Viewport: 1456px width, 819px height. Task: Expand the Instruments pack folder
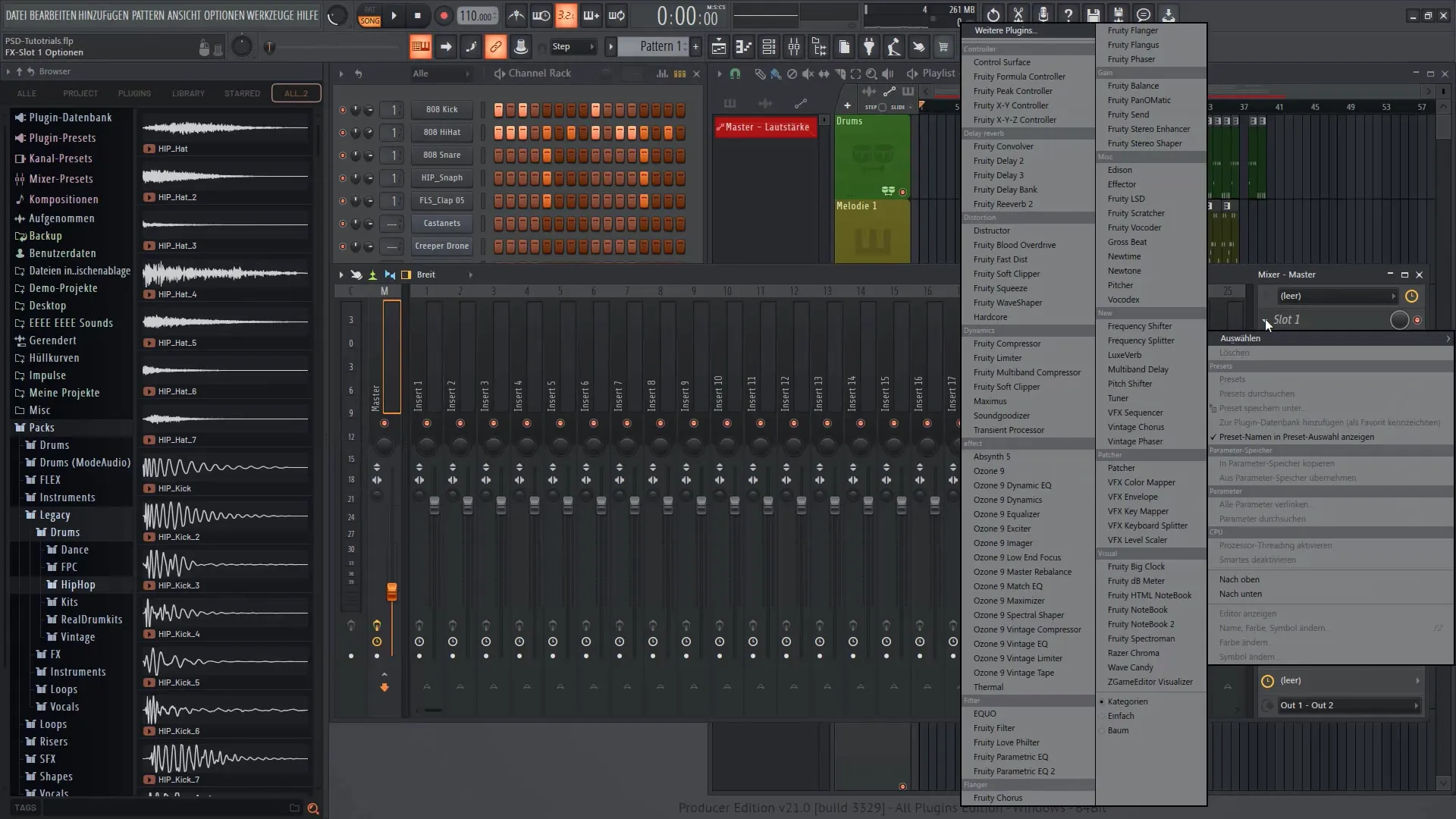click(x=67, y=497)
